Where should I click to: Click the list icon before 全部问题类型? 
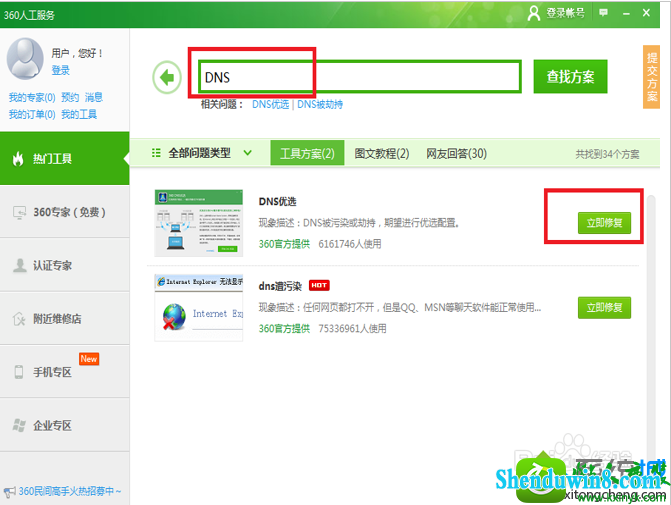156,153
